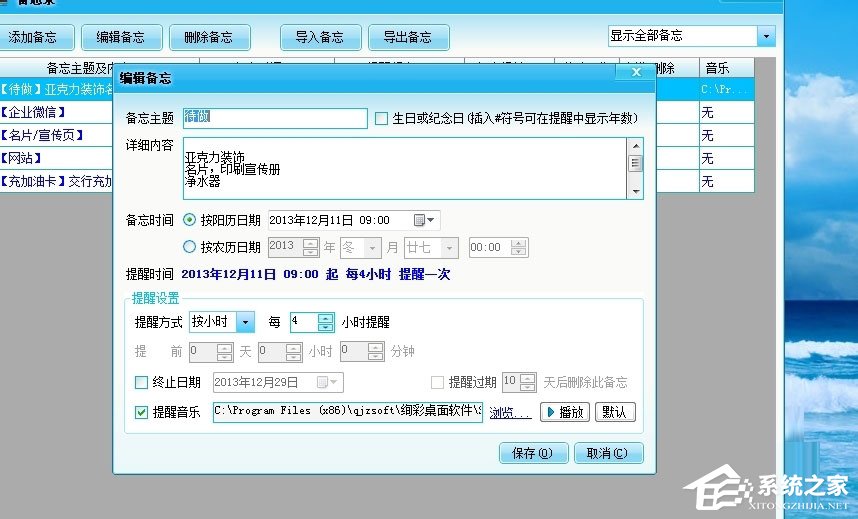Click the 导出备忘 toolbar button

pos(407,37)
